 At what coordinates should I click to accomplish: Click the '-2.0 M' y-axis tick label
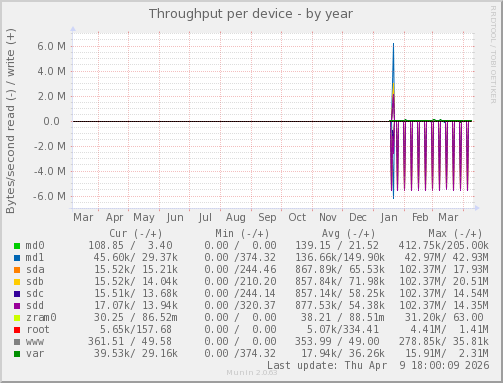coord(50,146)
